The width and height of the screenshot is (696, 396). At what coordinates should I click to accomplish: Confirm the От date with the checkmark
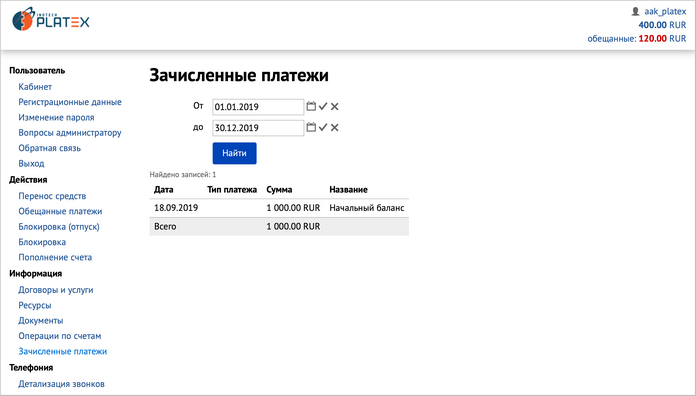coord(323,106)
